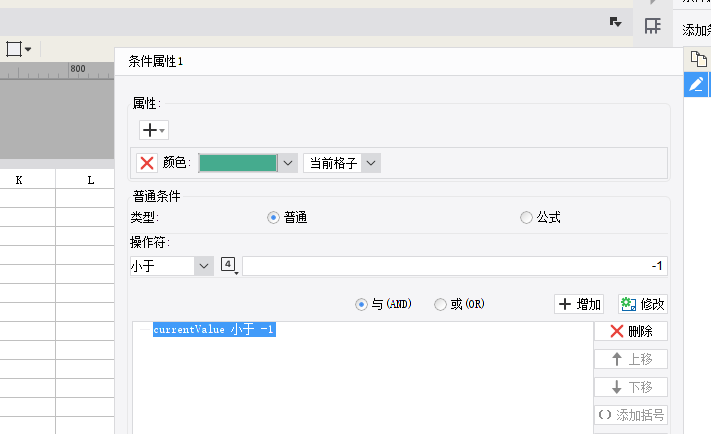Viewport: 711px width, 434px height.
Task: Click the condition value input field
Action: [x=454, y=266]
